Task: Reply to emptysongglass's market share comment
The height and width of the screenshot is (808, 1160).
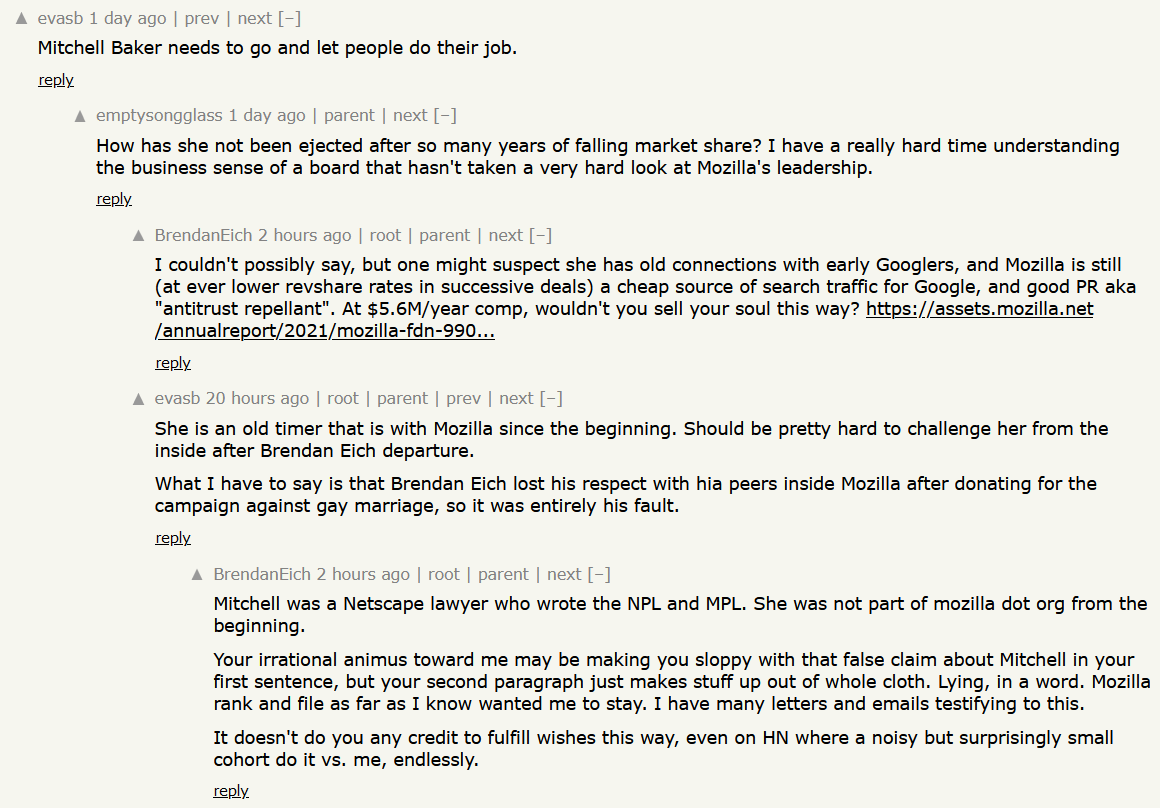Action: click(x=114, y=199)
